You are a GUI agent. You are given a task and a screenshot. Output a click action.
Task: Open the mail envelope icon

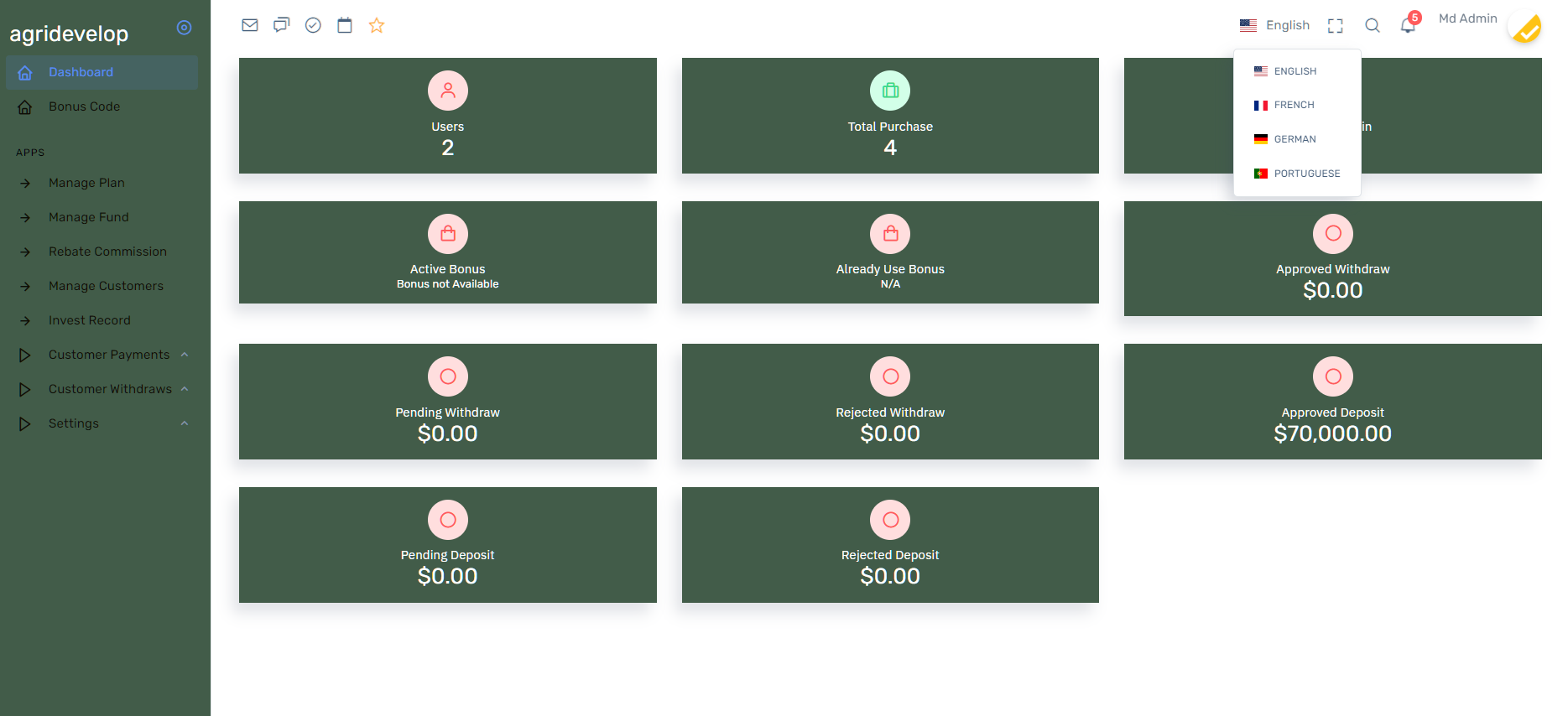(250, 25)
